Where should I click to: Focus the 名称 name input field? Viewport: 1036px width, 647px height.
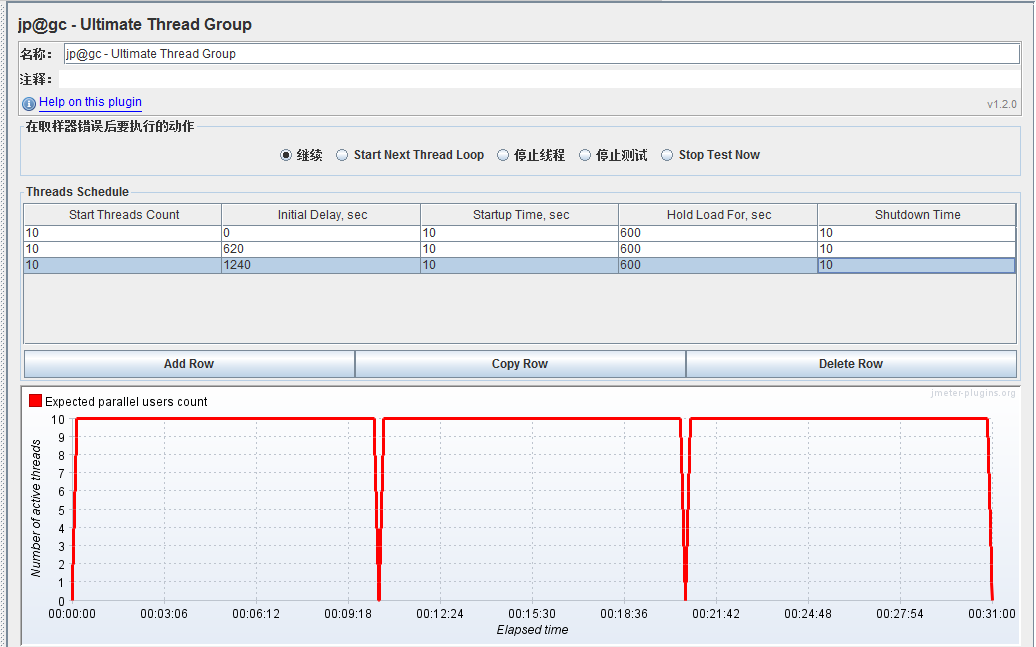(x=542, y=54)
